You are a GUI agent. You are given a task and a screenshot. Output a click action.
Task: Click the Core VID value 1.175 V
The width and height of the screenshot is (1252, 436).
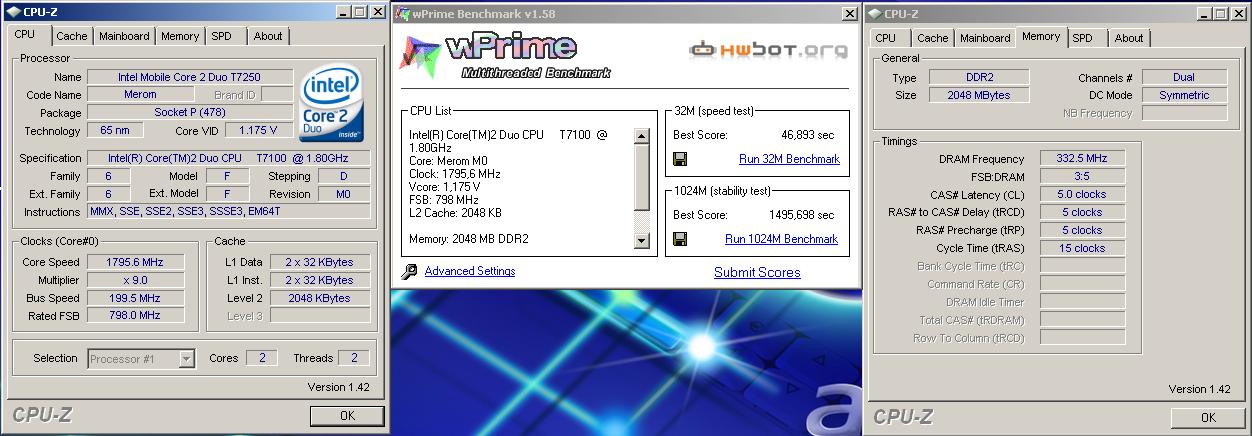[x=259, y=131]
